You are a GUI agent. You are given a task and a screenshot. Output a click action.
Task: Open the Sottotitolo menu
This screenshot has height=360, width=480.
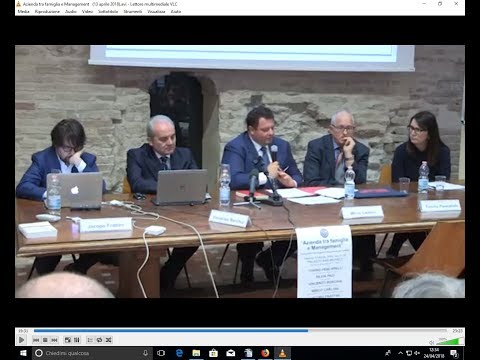coord(108,11)
